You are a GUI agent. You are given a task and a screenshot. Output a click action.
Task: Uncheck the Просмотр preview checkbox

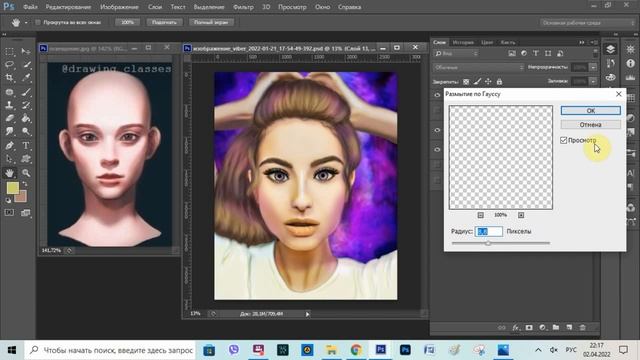(x=564, y=140)
